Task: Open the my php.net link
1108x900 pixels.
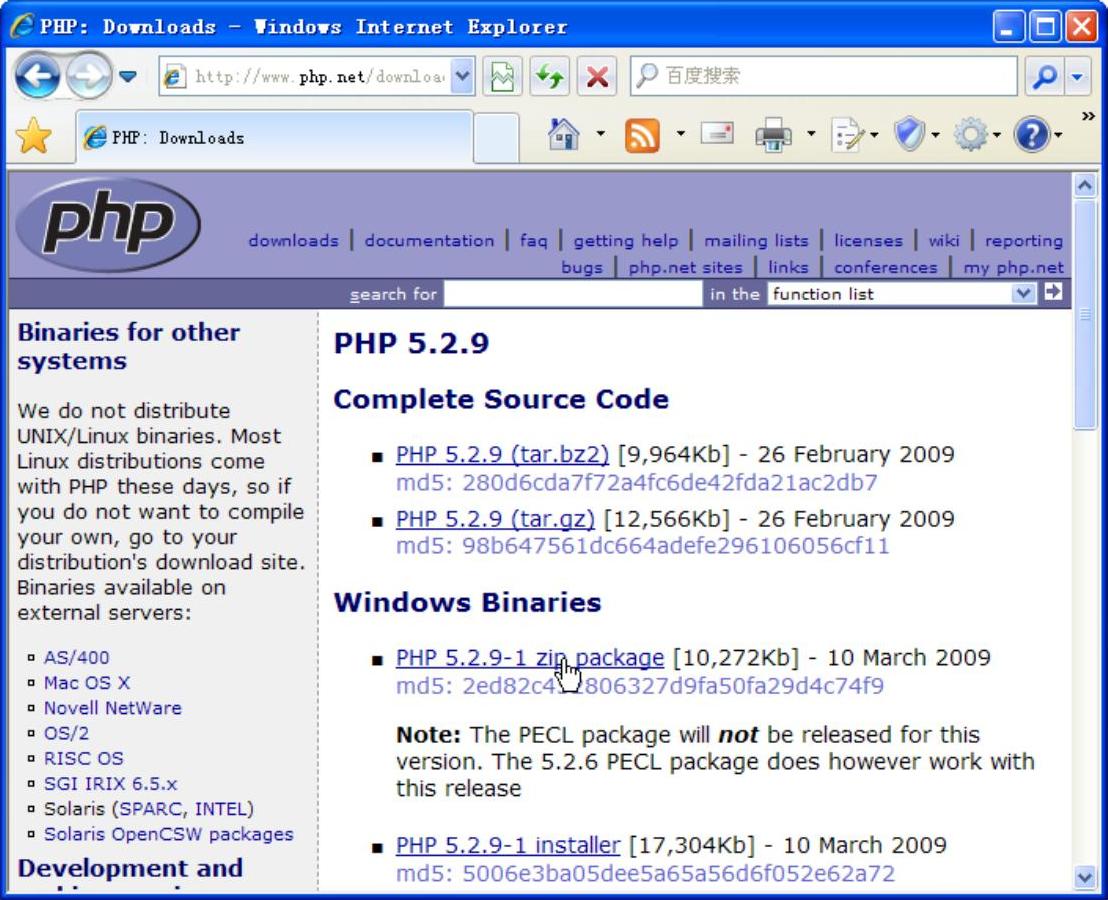Action: point(1013,268)
